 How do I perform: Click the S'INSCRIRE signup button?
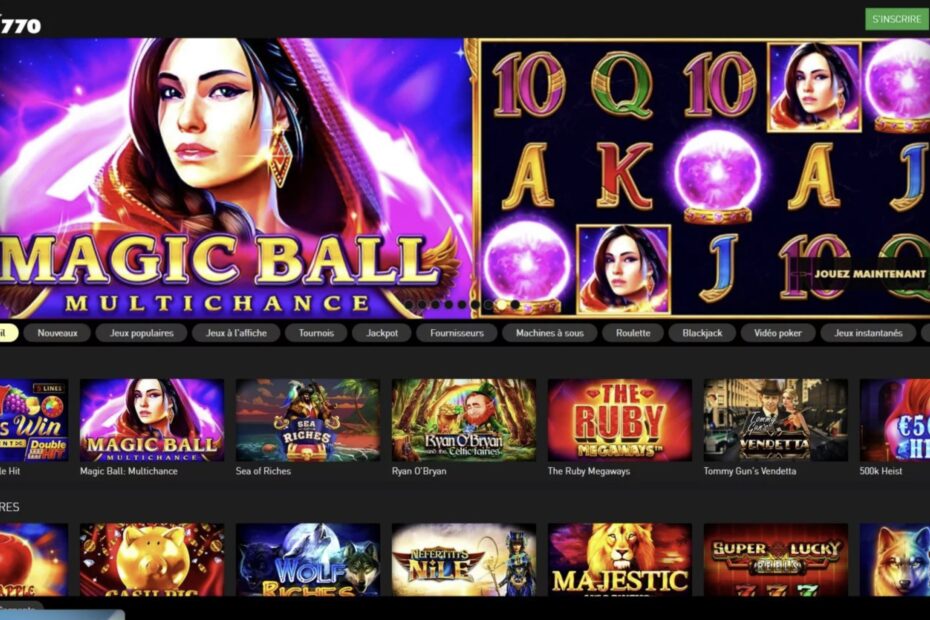point(896,19)
